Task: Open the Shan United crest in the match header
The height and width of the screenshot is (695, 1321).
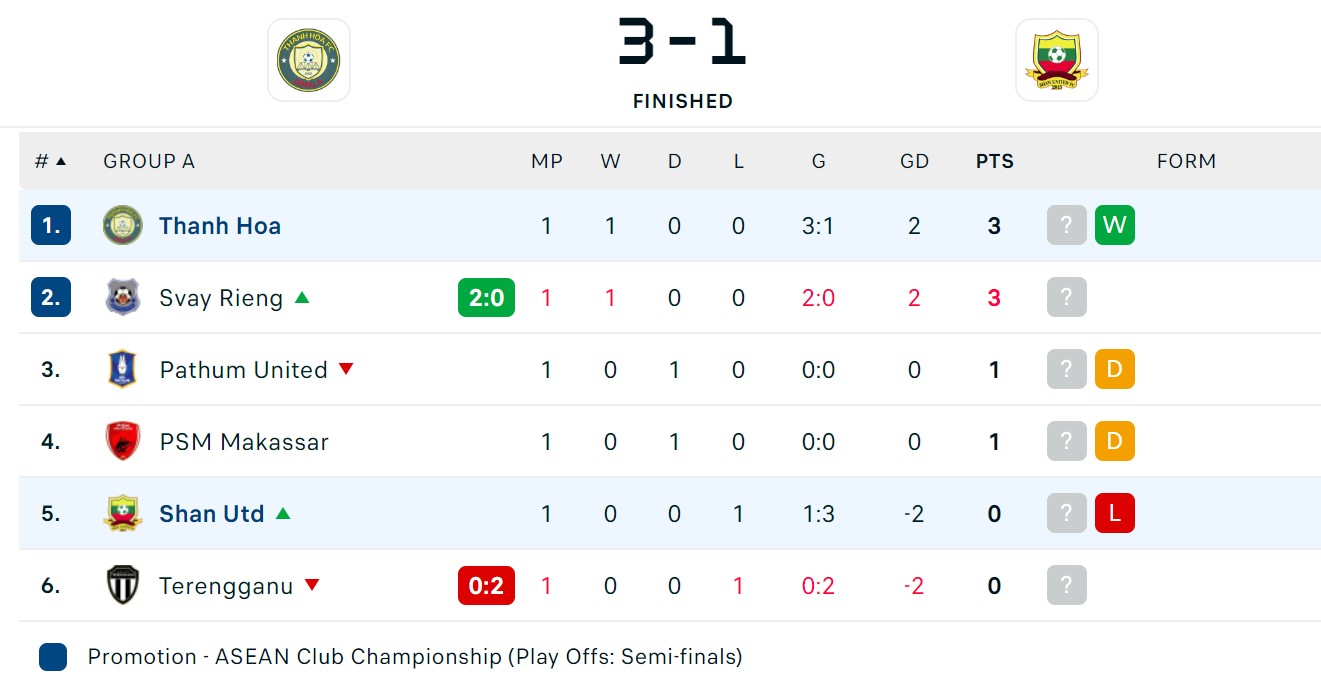Action: click(x=1057, y=60)
